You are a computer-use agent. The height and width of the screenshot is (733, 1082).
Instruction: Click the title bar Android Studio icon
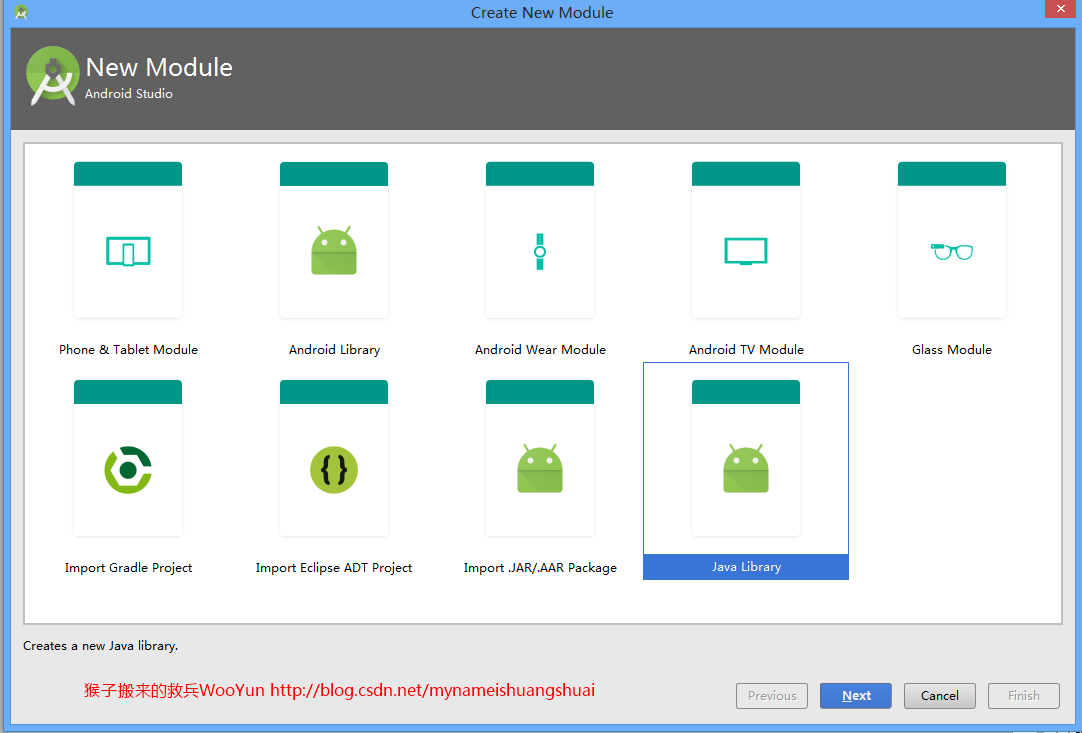point(21,12)
